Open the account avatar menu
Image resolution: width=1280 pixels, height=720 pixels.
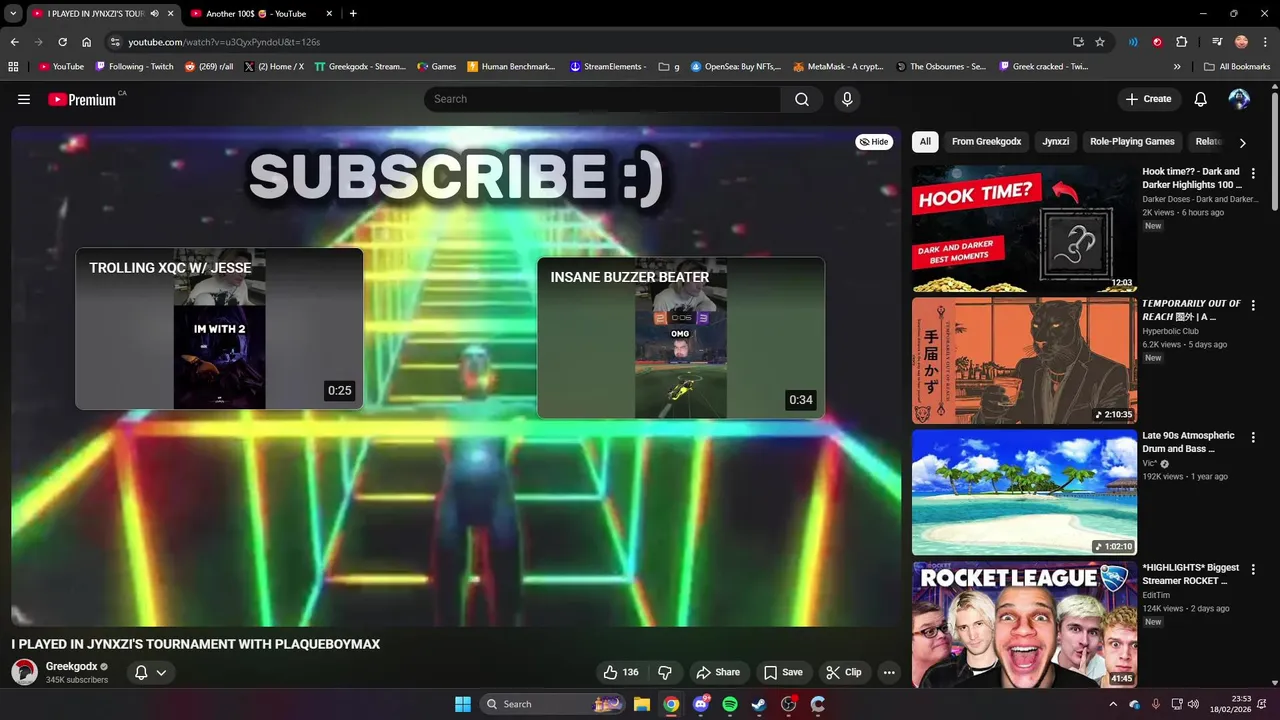(x=1239, y=99)
